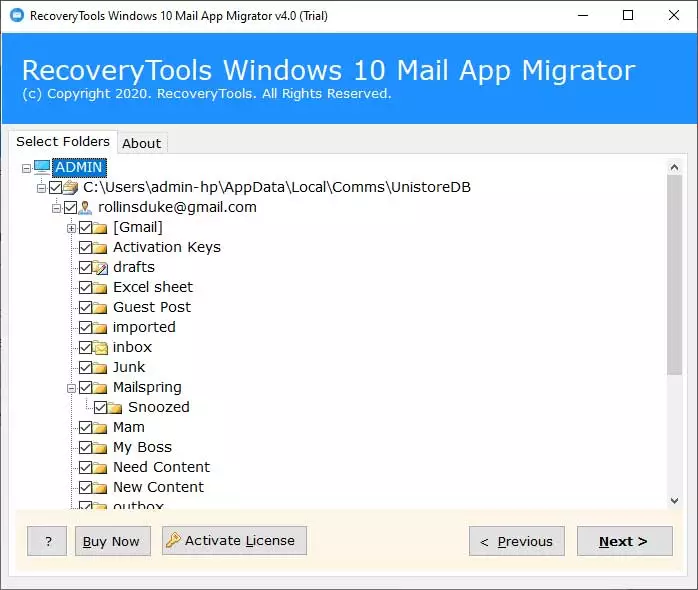Toggle the Guest Post checkbox
This screenshot has height=590, width=698.
click(85, 307)
